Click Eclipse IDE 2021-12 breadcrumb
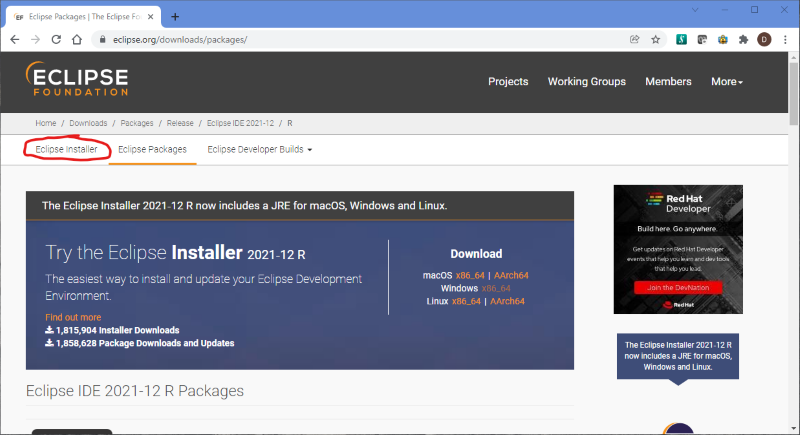Viewport: 800px width, 435px height. point(240,123)
